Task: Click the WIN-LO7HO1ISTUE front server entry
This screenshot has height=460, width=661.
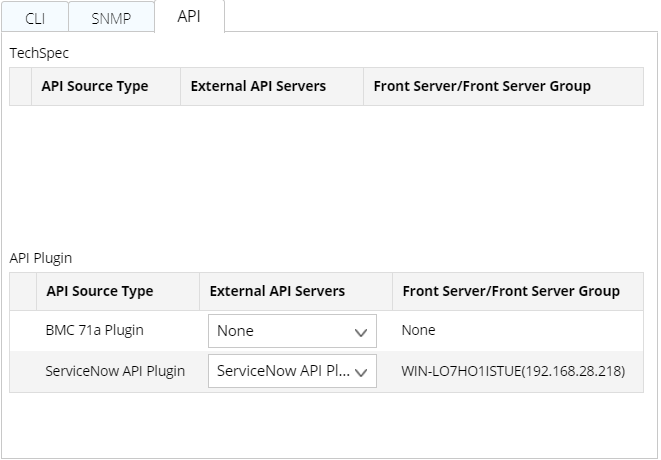Action: click(x=513, y=371)
